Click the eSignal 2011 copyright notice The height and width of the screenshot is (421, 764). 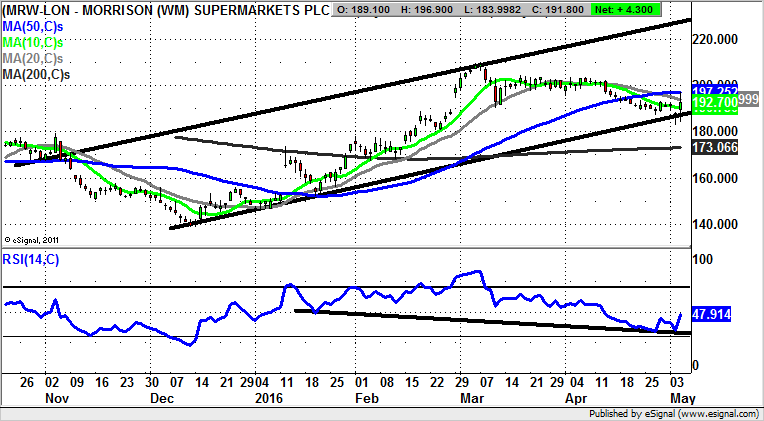pyautogui.click(x=33, y=240)
